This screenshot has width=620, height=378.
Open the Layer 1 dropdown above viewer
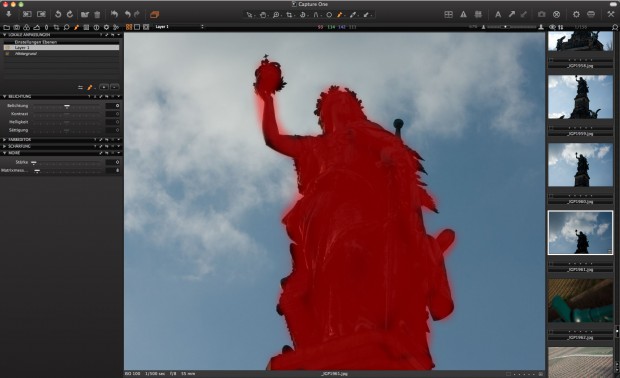179,27
